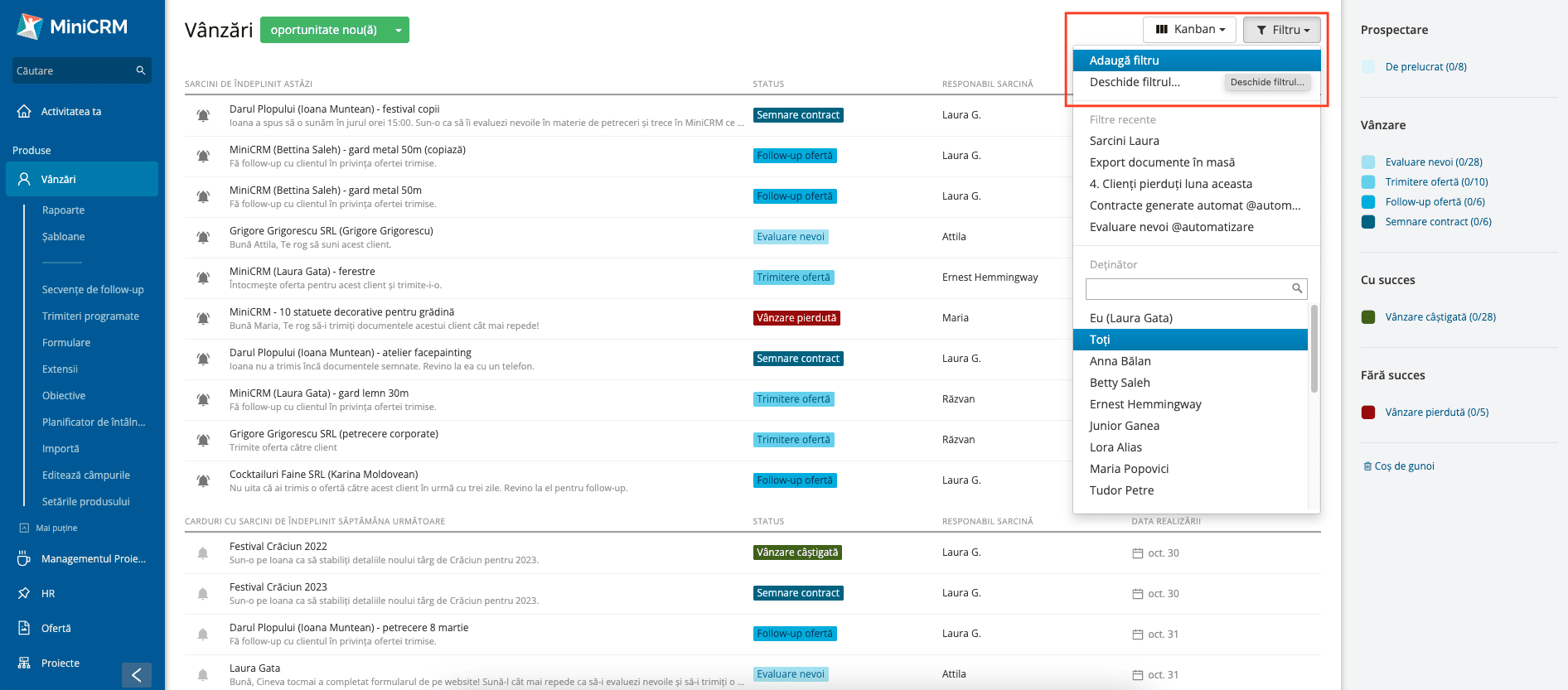Click bell icon for Grigore Grigorescu SRL (Grigore Grigorescu)
This screenshot has height=690, width=1568.
[203, 237]
